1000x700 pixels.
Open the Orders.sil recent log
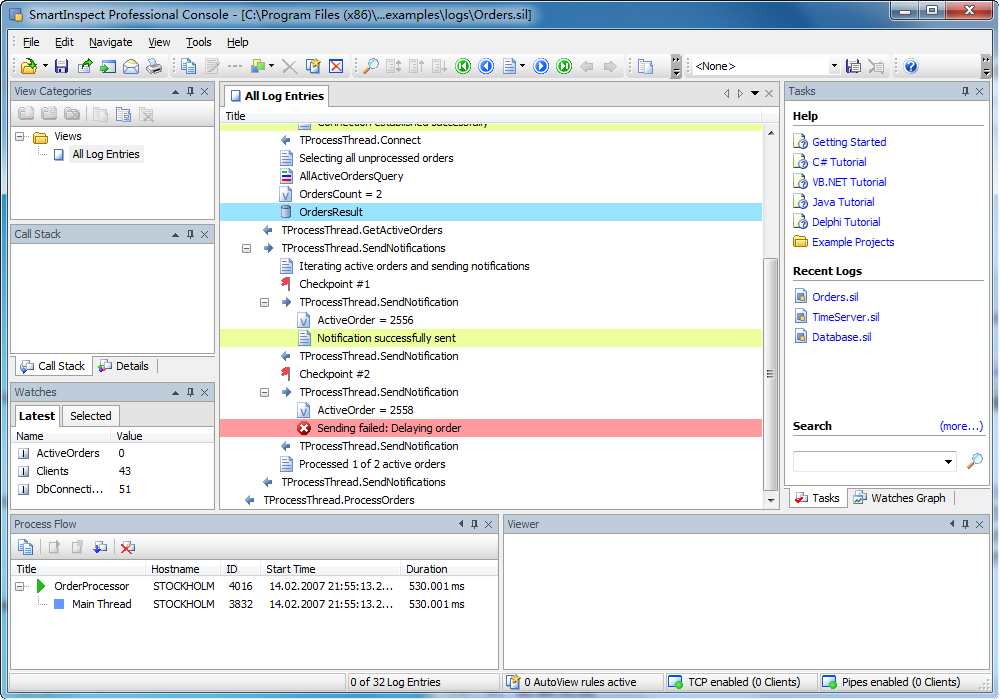tap(834, 297)
